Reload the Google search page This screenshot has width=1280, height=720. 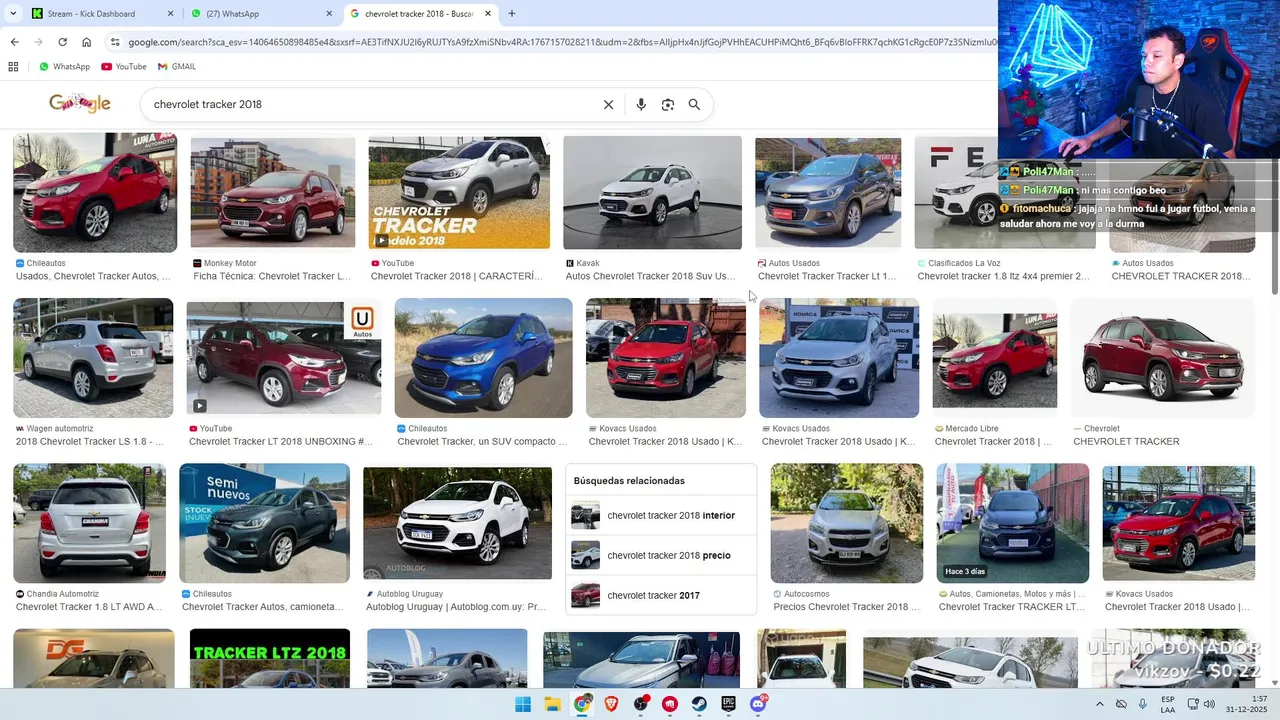(62, 42)
